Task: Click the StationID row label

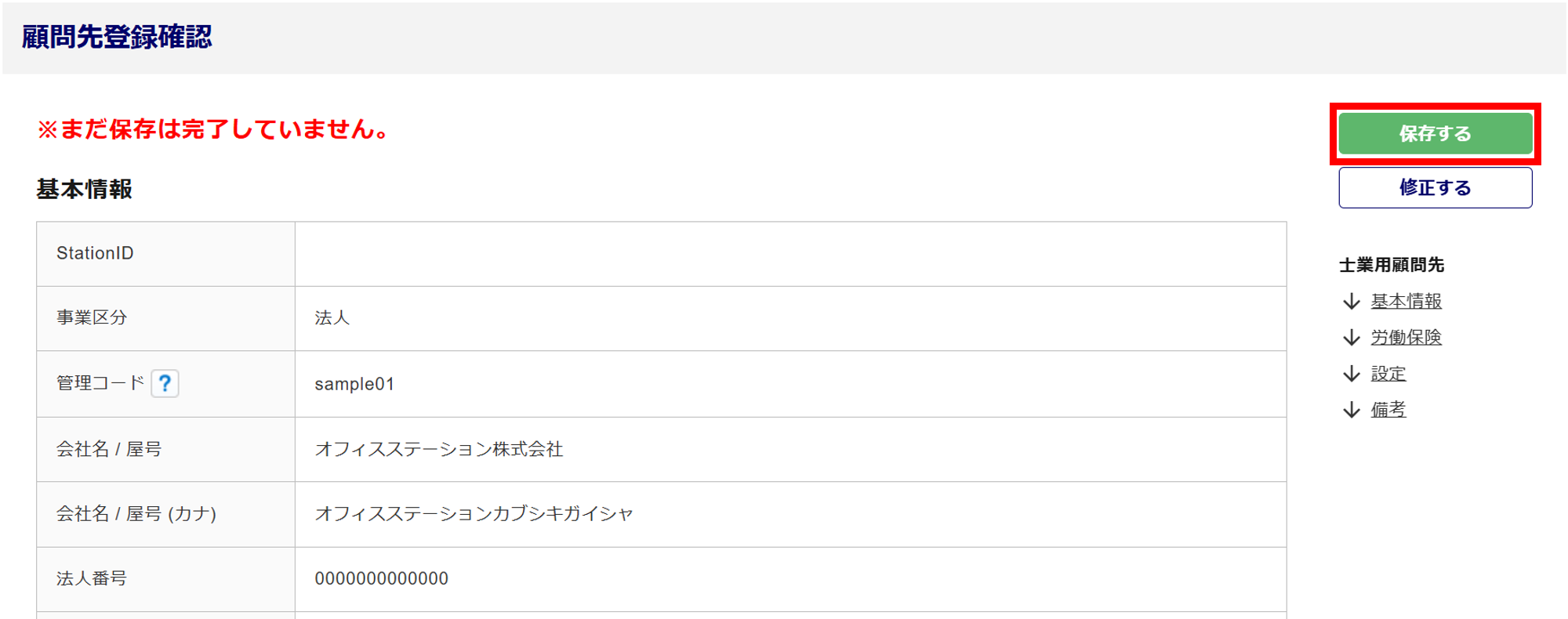Action: 95,253
